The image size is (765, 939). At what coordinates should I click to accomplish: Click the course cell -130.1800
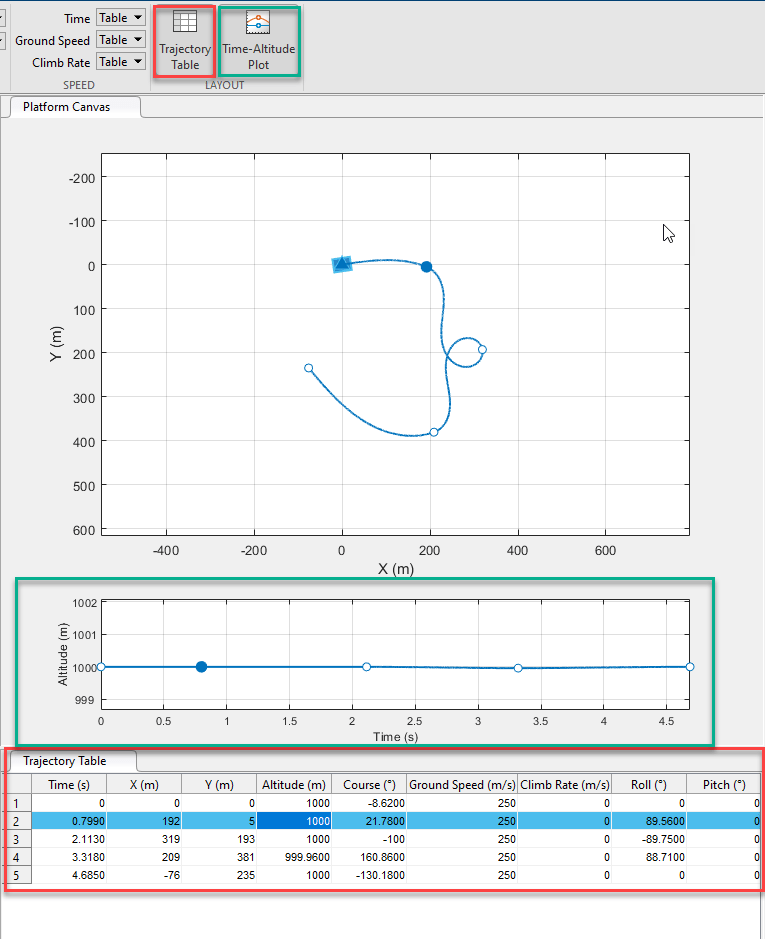tap(369, 875)
